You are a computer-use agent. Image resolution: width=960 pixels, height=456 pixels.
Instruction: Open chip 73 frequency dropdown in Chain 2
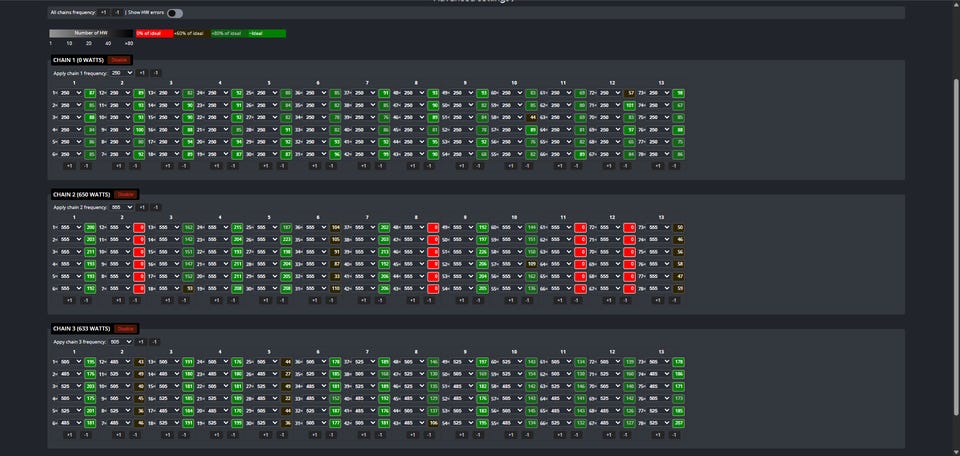coord(659,228)
